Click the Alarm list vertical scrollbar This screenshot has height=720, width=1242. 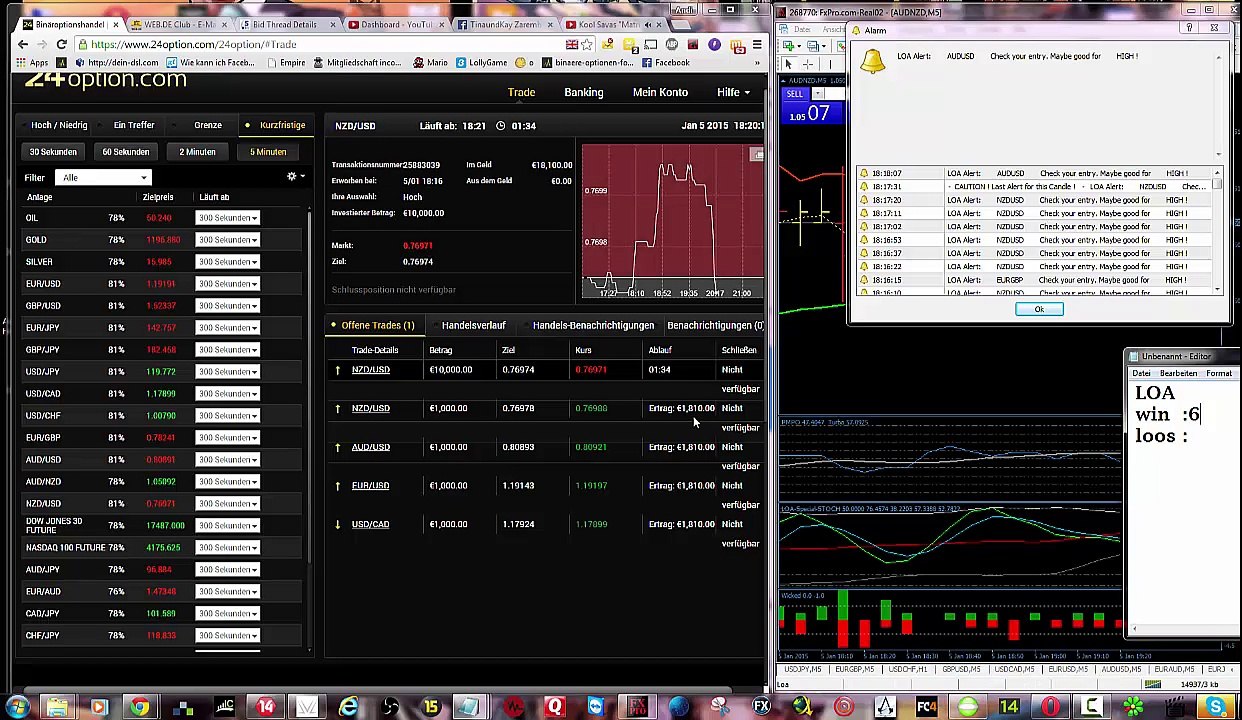coord(1218,231)
